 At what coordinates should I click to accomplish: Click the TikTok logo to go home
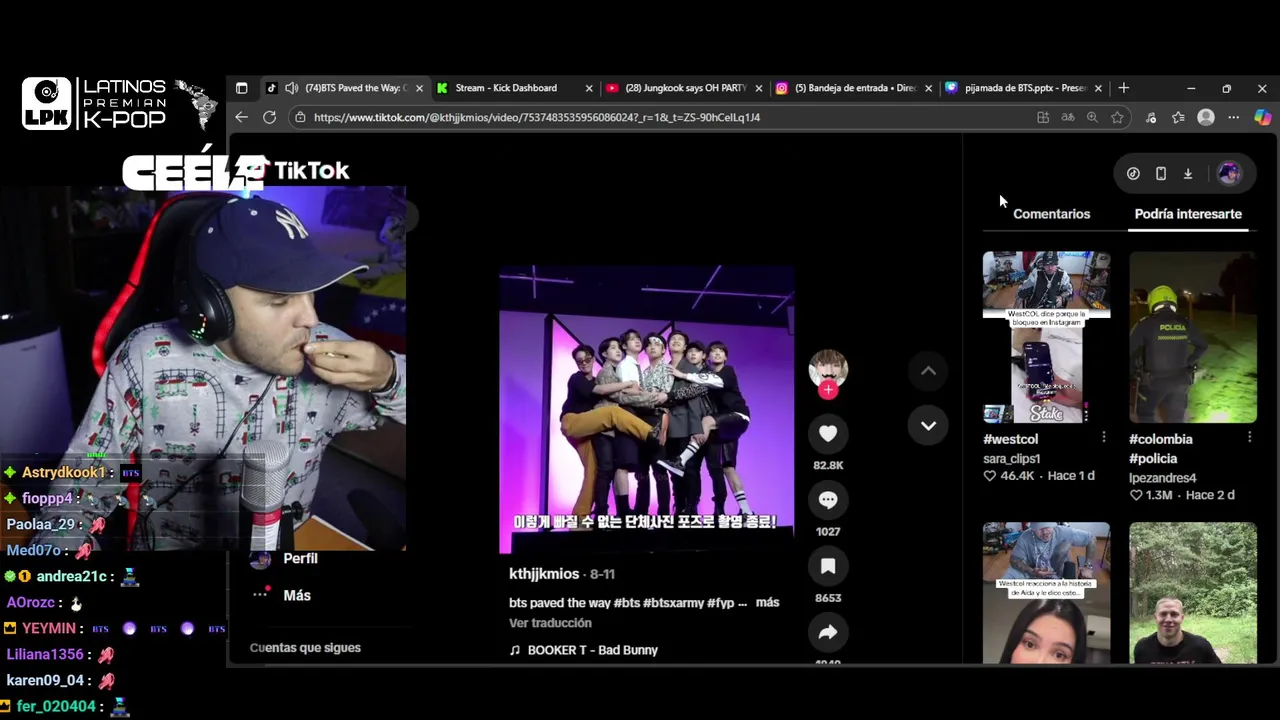click(311, 171)
